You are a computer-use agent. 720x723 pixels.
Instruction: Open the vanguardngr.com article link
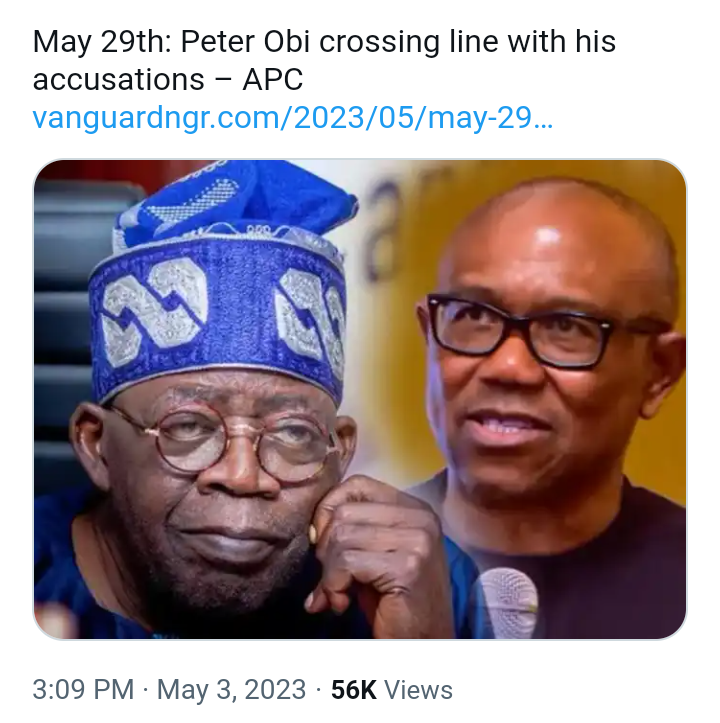click(292, 119)
